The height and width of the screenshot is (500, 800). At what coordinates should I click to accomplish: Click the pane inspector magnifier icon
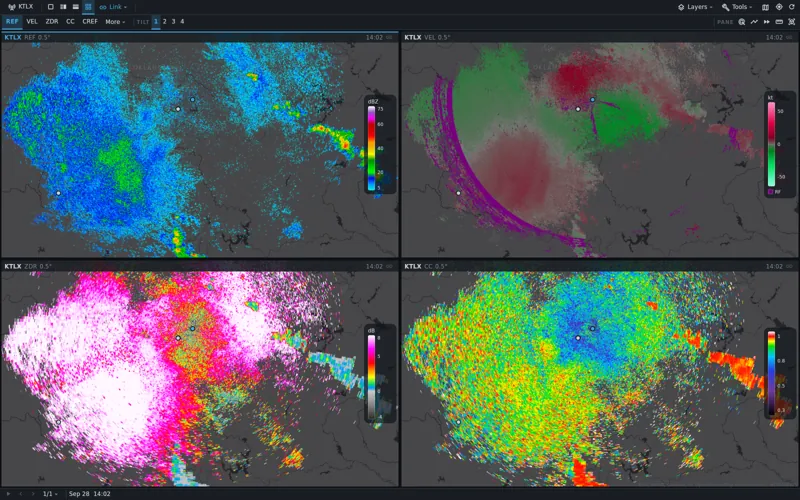tap(742, 22)
